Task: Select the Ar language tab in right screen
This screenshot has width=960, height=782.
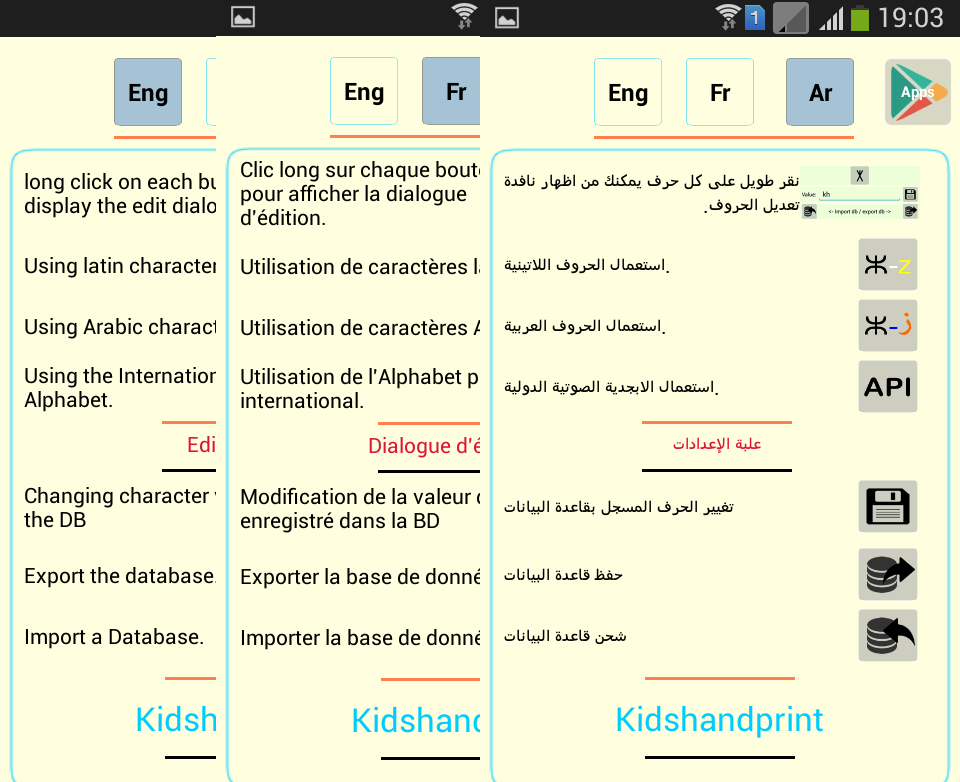Action: click(820, 92)
